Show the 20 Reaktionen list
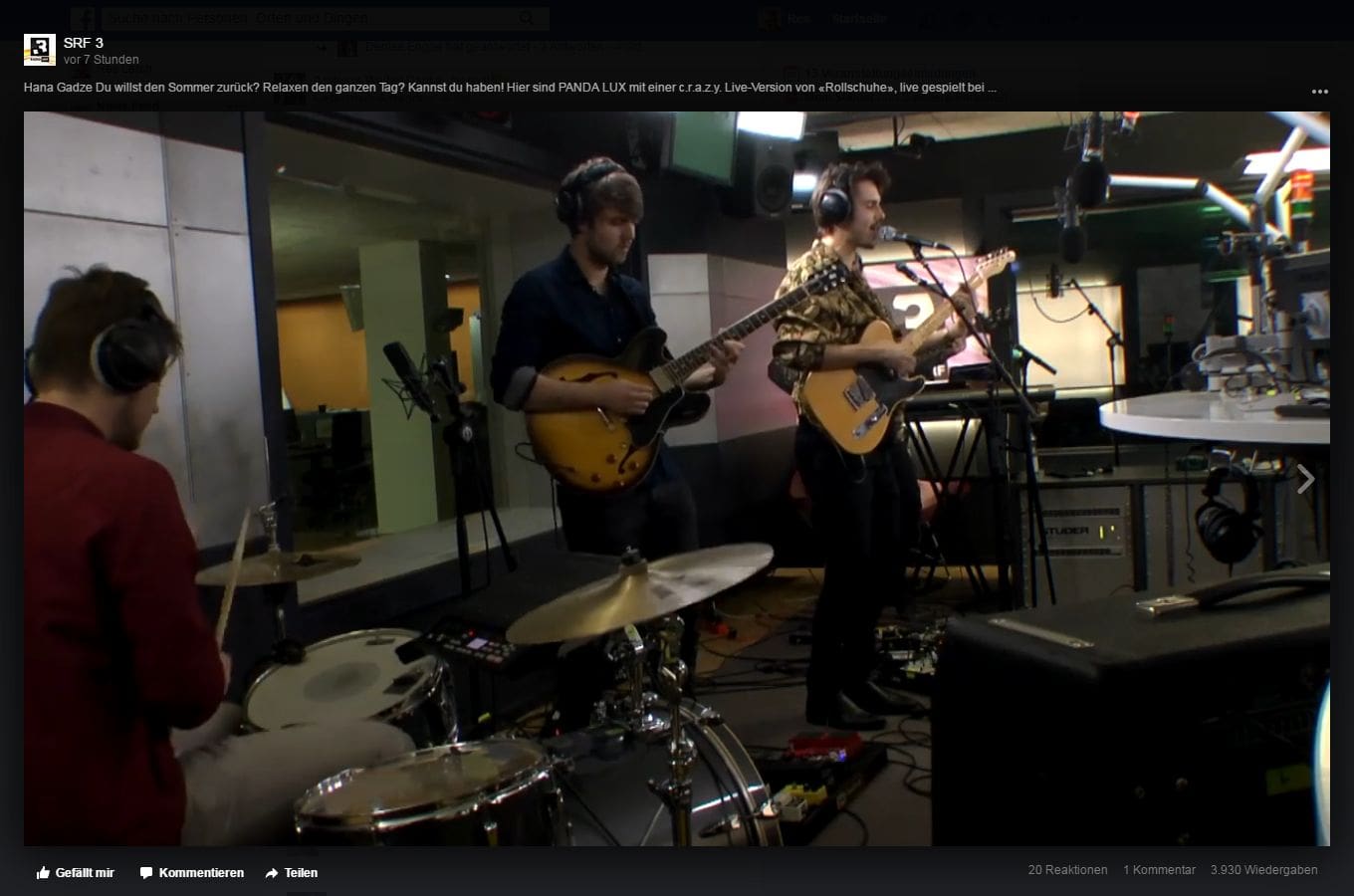 1067,870
